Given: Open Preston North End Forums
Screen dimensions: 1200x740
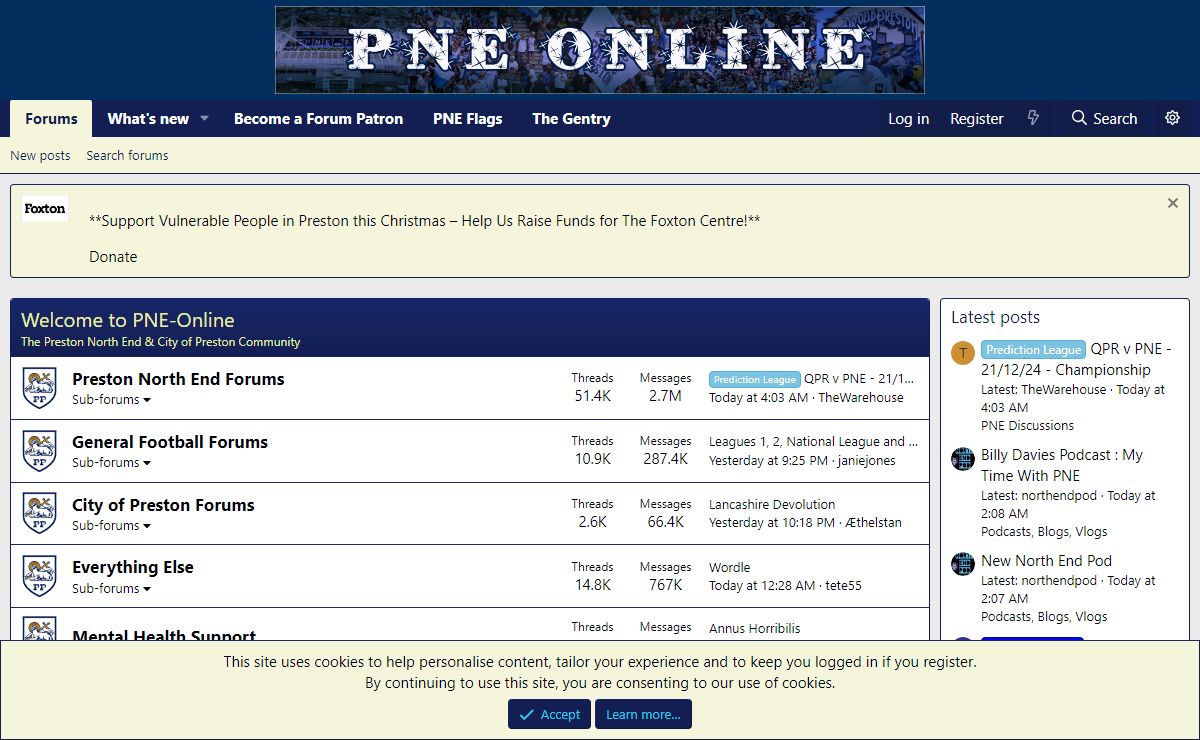Looking at the screenshot, I should [x=178, y=379].
